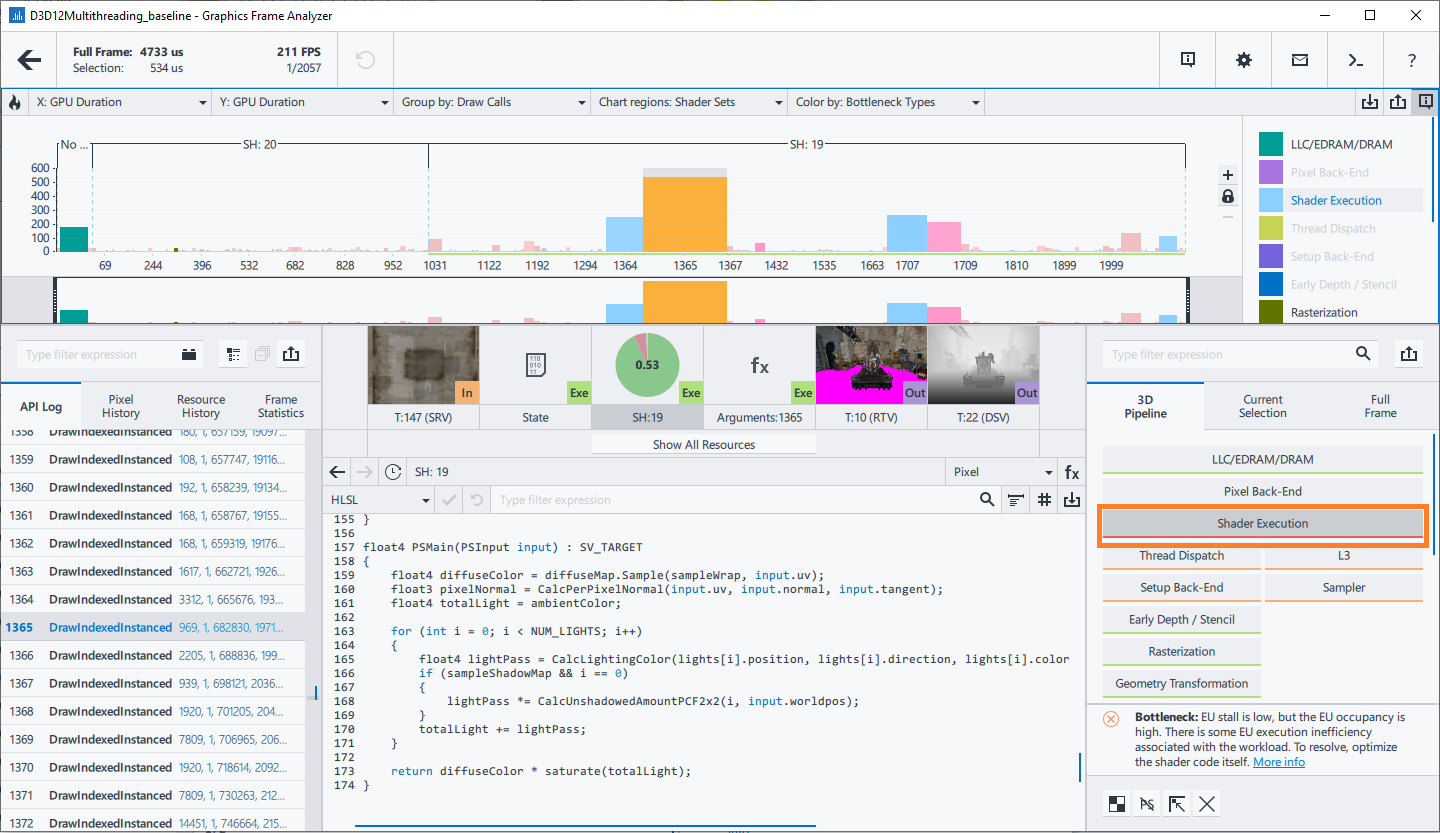Open the Full Frame metrics tab
1440x833 pixels.
pyautogui.click(x=1380, y=406)
